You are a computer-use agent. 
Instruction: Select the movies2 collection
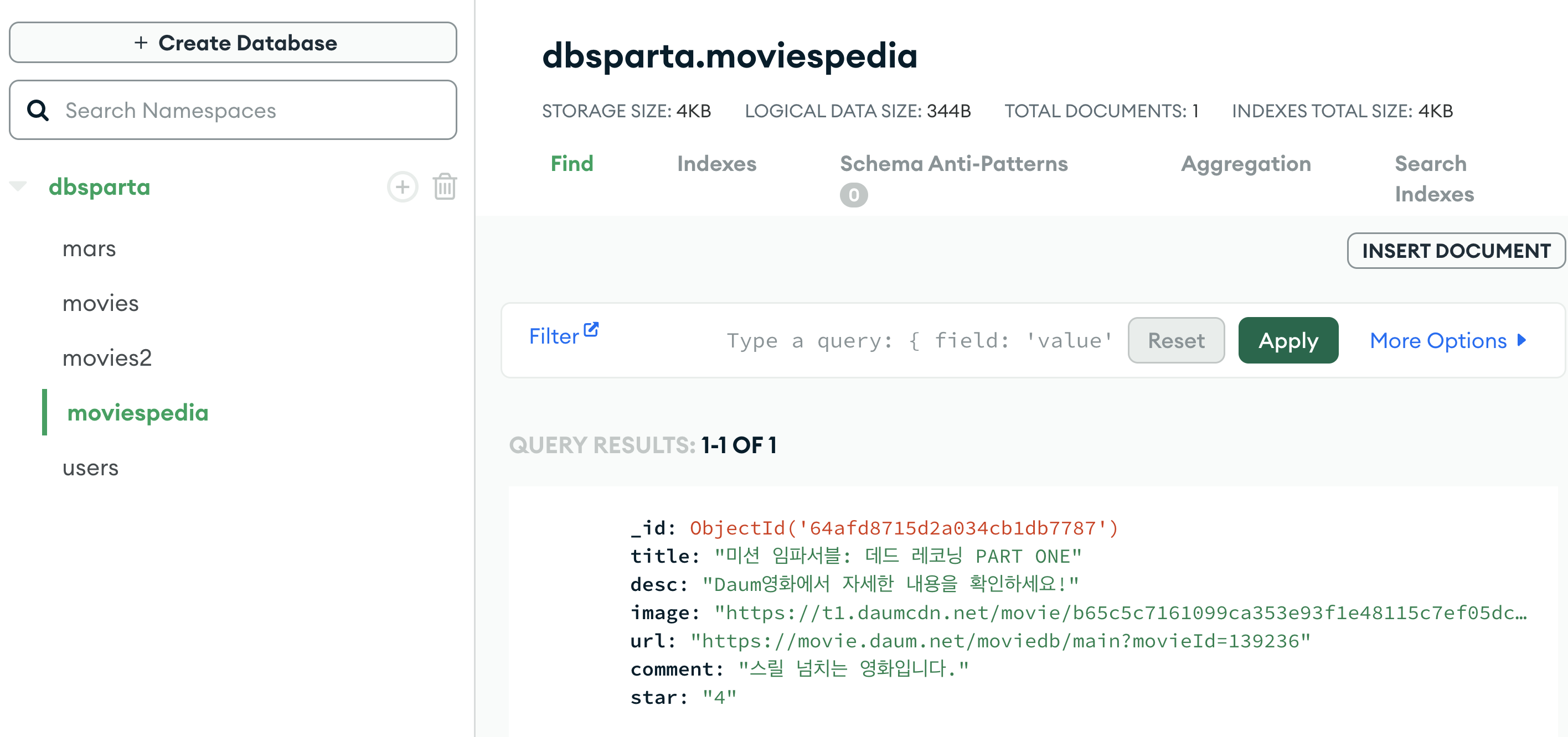[106, 357]
